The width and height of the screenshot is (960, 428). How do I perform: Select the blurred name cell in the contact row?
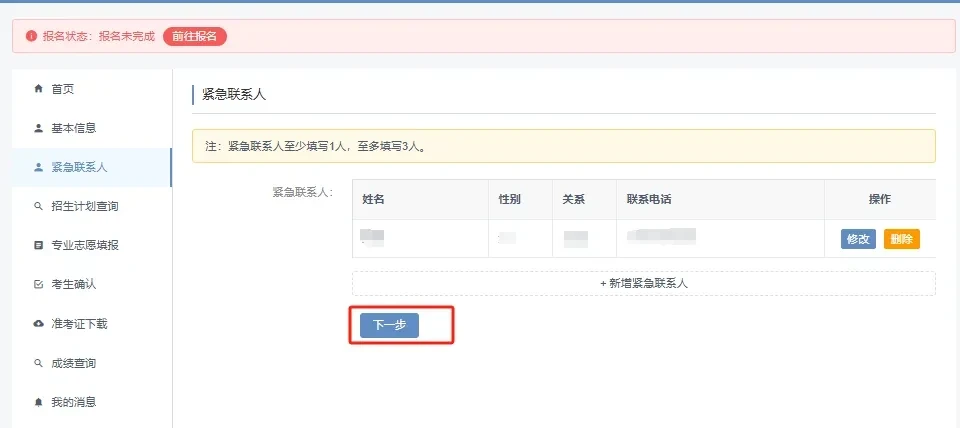(373, 238)
